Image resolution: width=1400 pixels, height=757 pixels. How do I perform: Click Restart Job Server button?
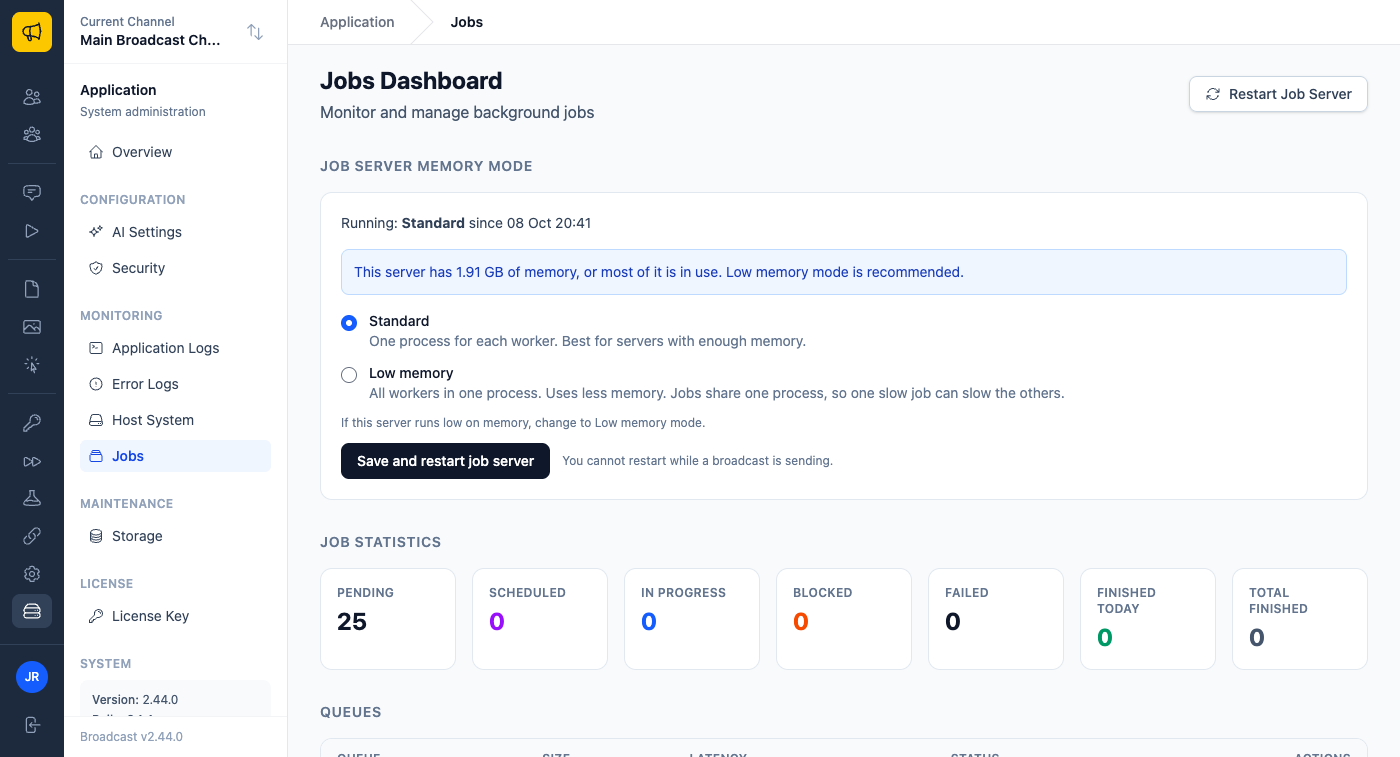tap(1278, 94)
